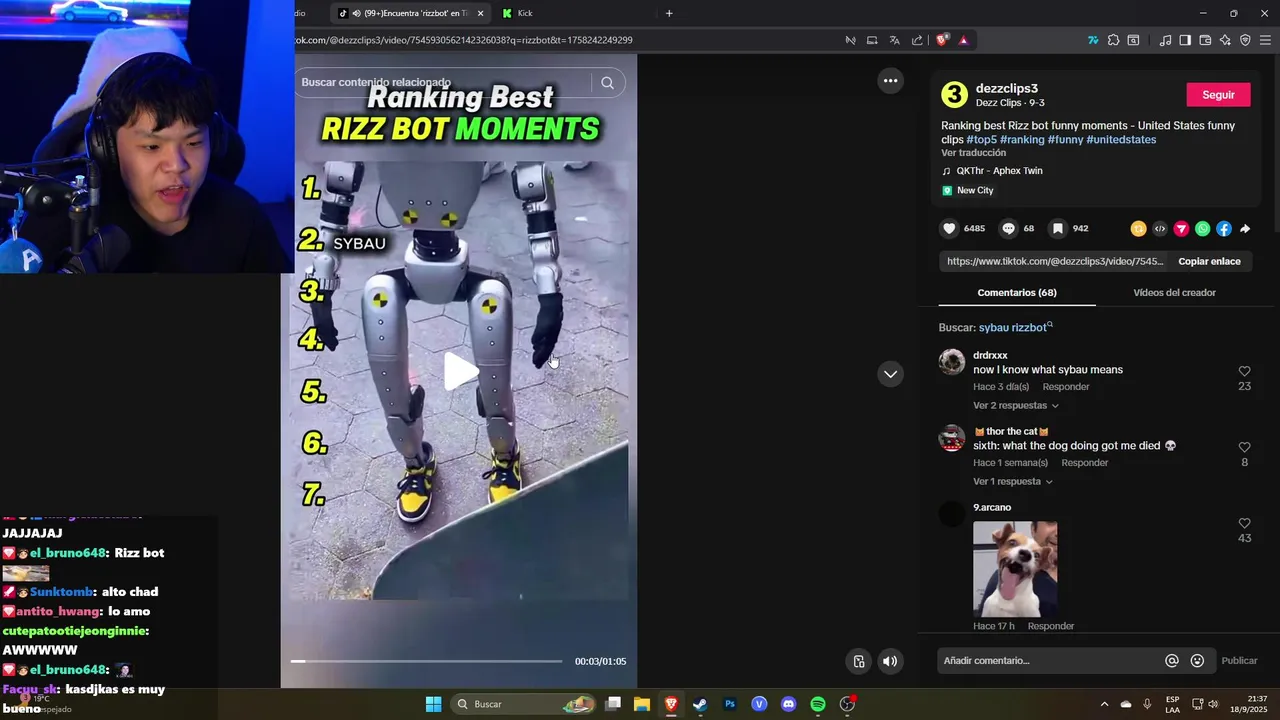Screen dimensions: 1280x720
Task: Open media control music note icon
Action: click(x=1165, y=40)
